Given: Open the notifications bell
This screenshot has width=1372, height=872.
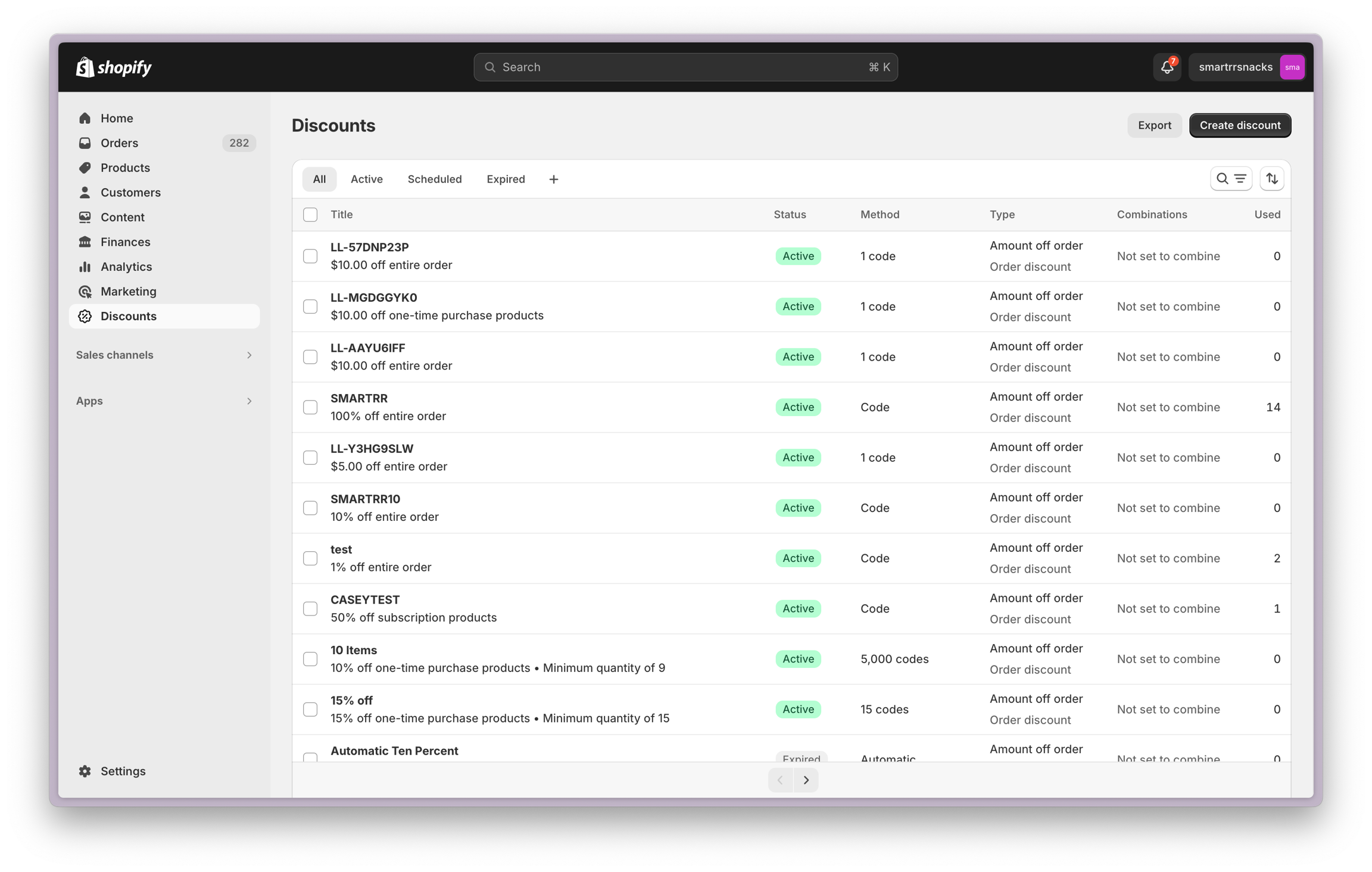Looking at the screenshot, I should tap(1167, 67).
